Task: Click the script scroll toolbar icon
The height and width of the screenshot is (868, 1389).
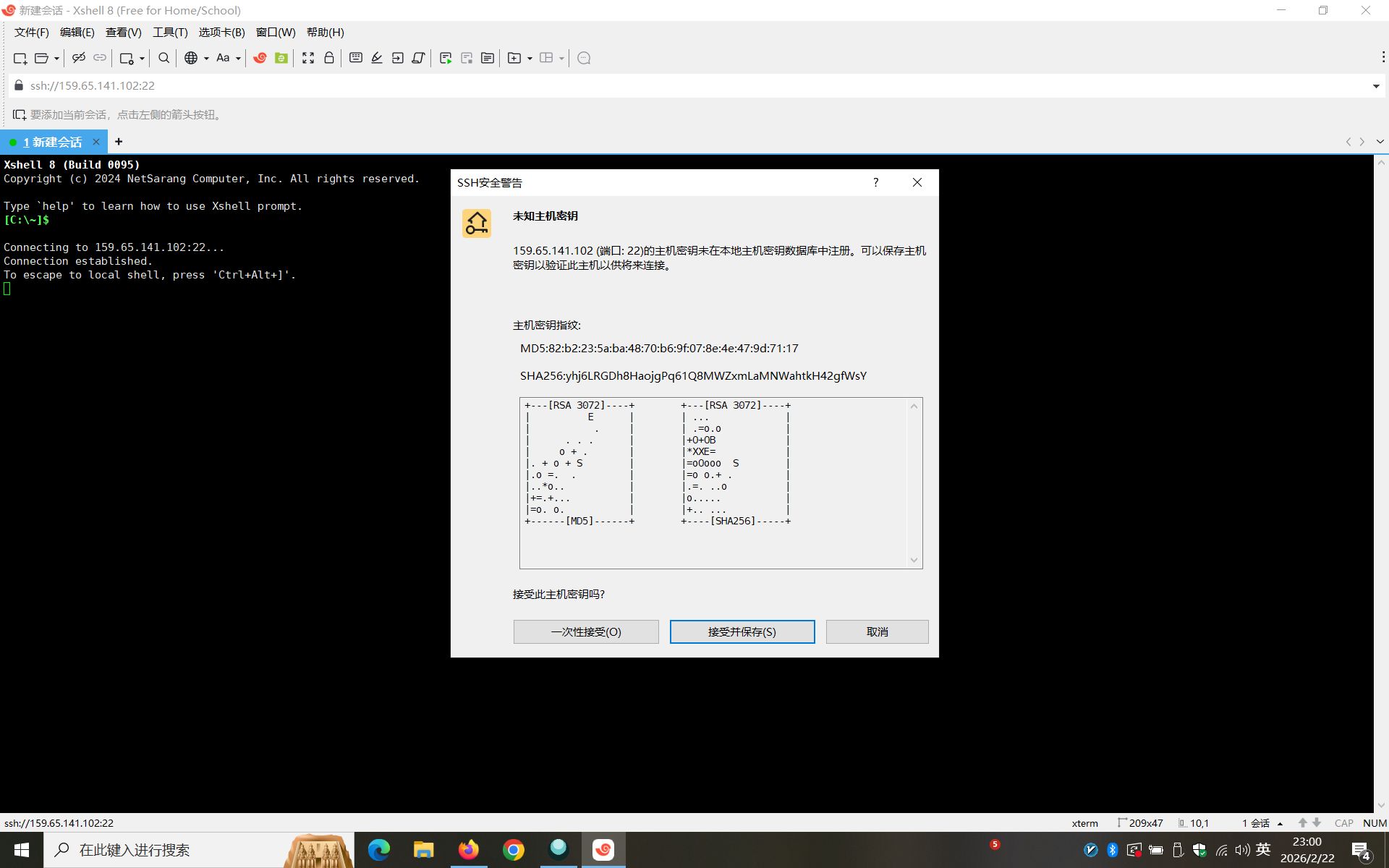Action: tap(418, 58)
